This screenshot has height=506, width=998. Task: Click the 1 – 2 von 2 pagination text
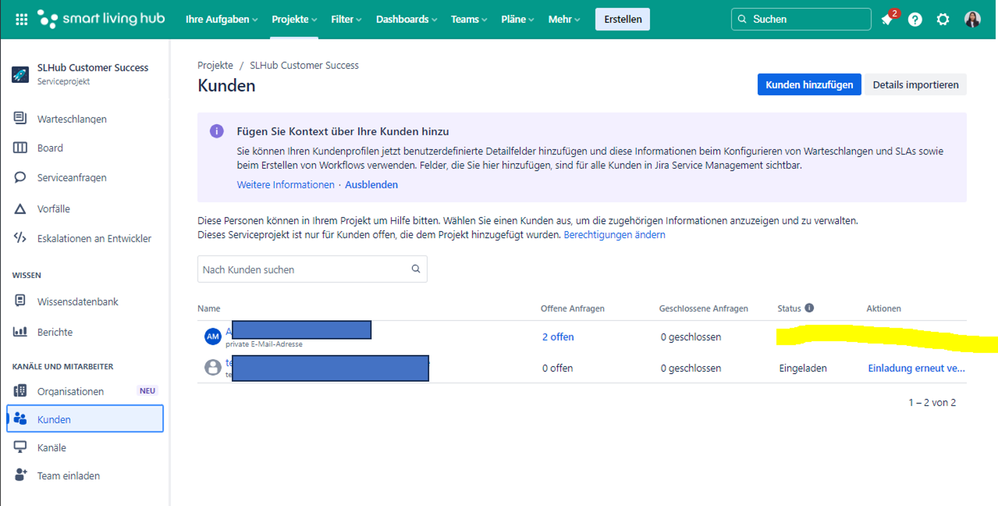[x=932, y=402]
